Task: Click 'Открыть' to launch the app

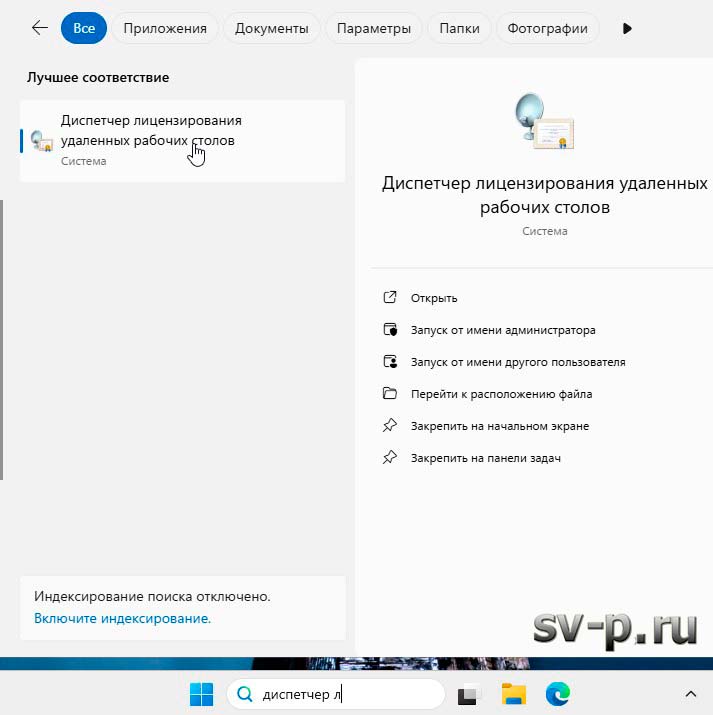Action: click(x=434, y=298)
